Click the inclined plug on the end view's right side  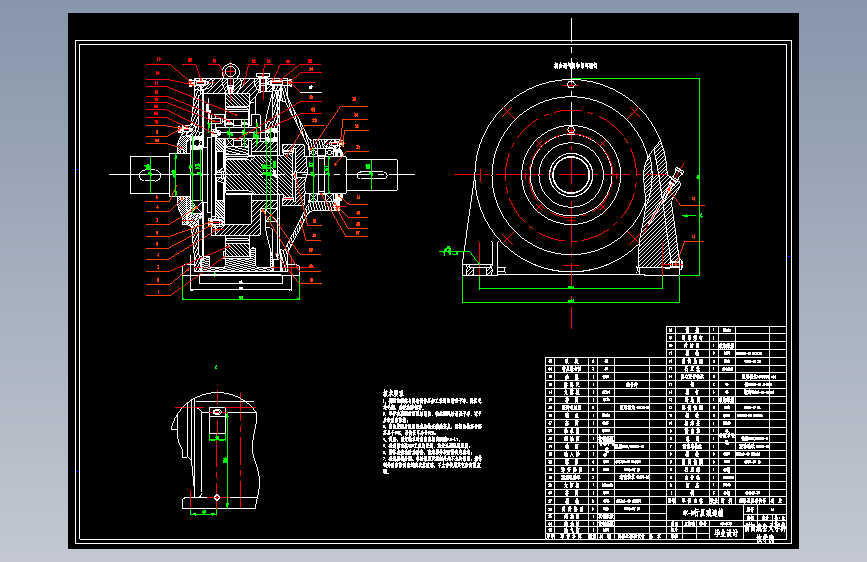675,180
